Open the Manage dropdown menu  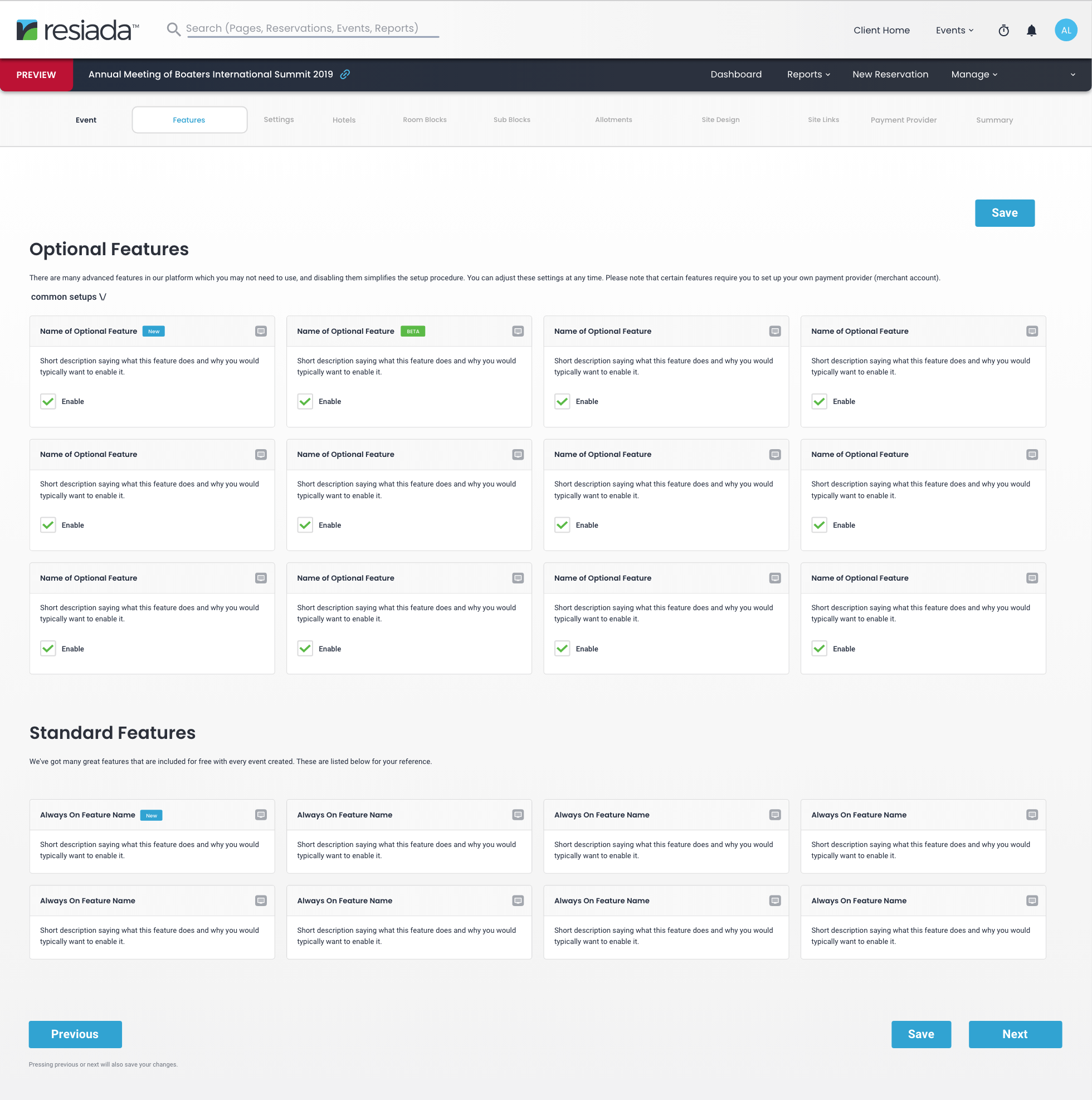[x=973, y=75]
